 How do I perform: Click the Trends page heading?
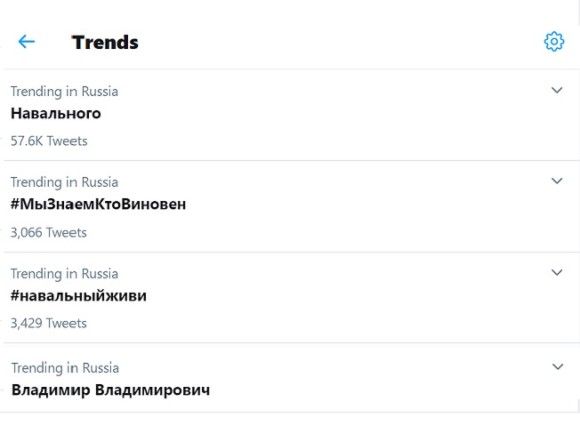[x=105, y=42]
